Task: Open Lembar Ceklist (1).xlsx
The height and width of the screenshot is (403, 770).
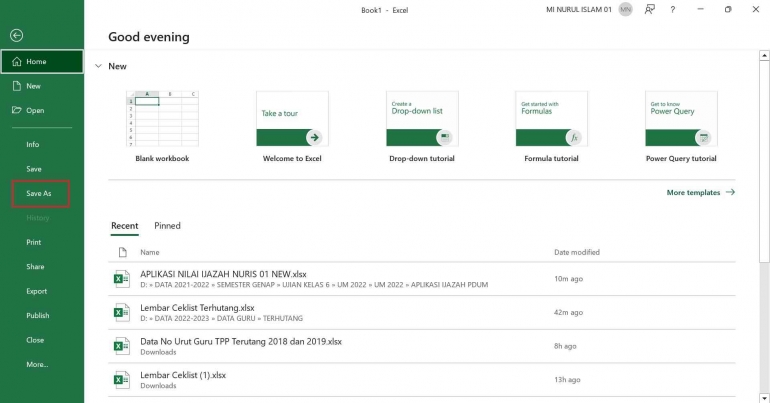Action: 422,380
